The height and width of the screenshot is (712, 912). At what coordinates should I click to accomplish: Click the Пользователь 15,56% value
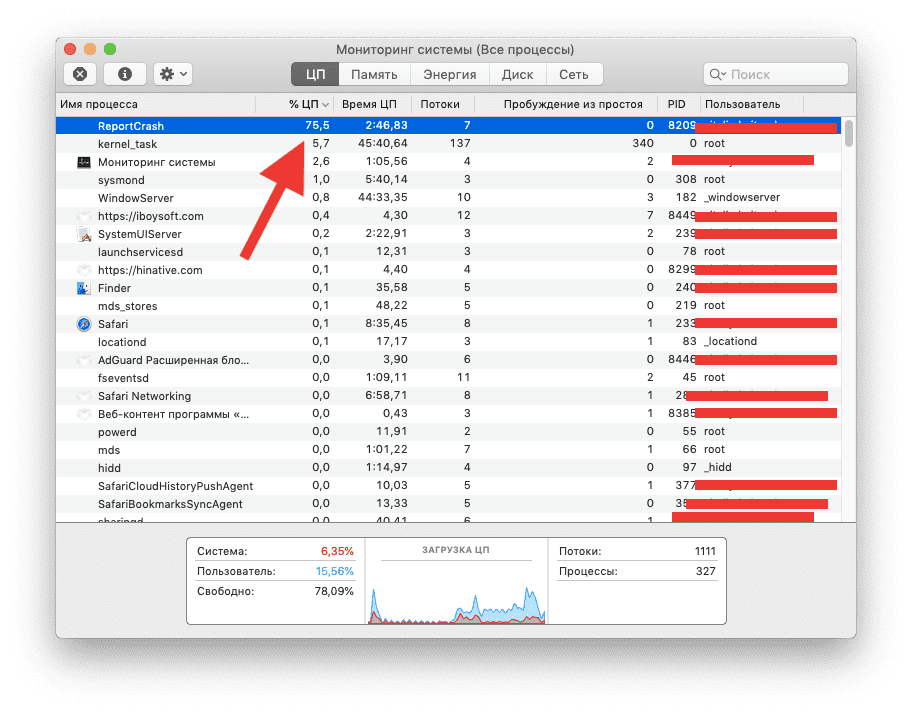point(334,571)
